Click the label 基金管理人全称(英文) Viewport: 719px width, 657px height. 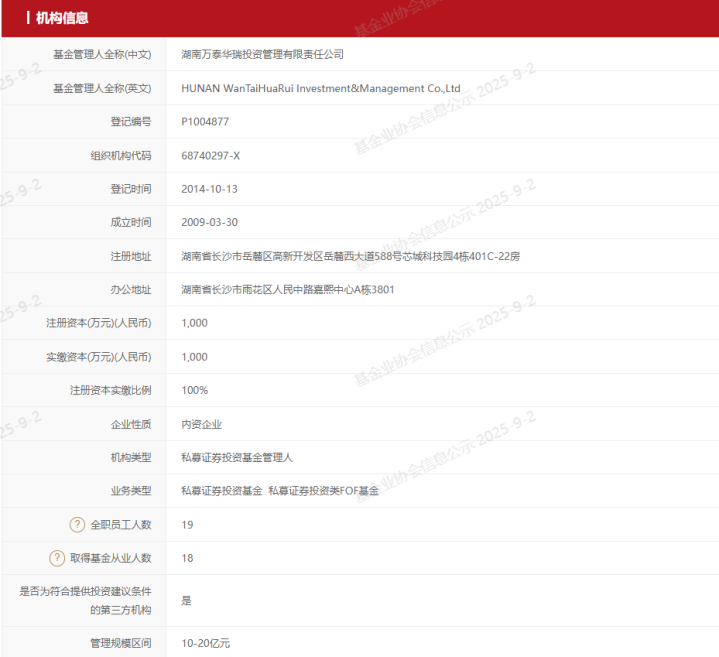click(102, 88)
